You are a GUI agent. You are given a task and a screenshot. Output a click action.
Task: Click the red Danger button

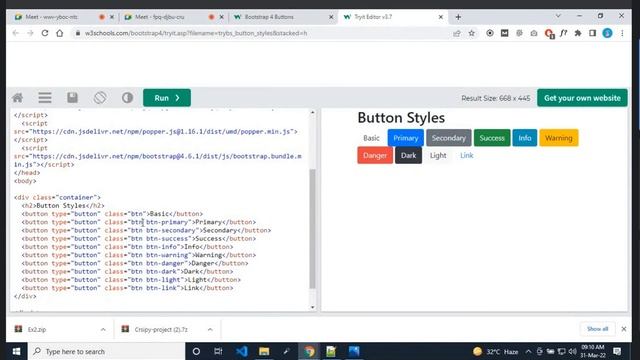tap(375, 156)
